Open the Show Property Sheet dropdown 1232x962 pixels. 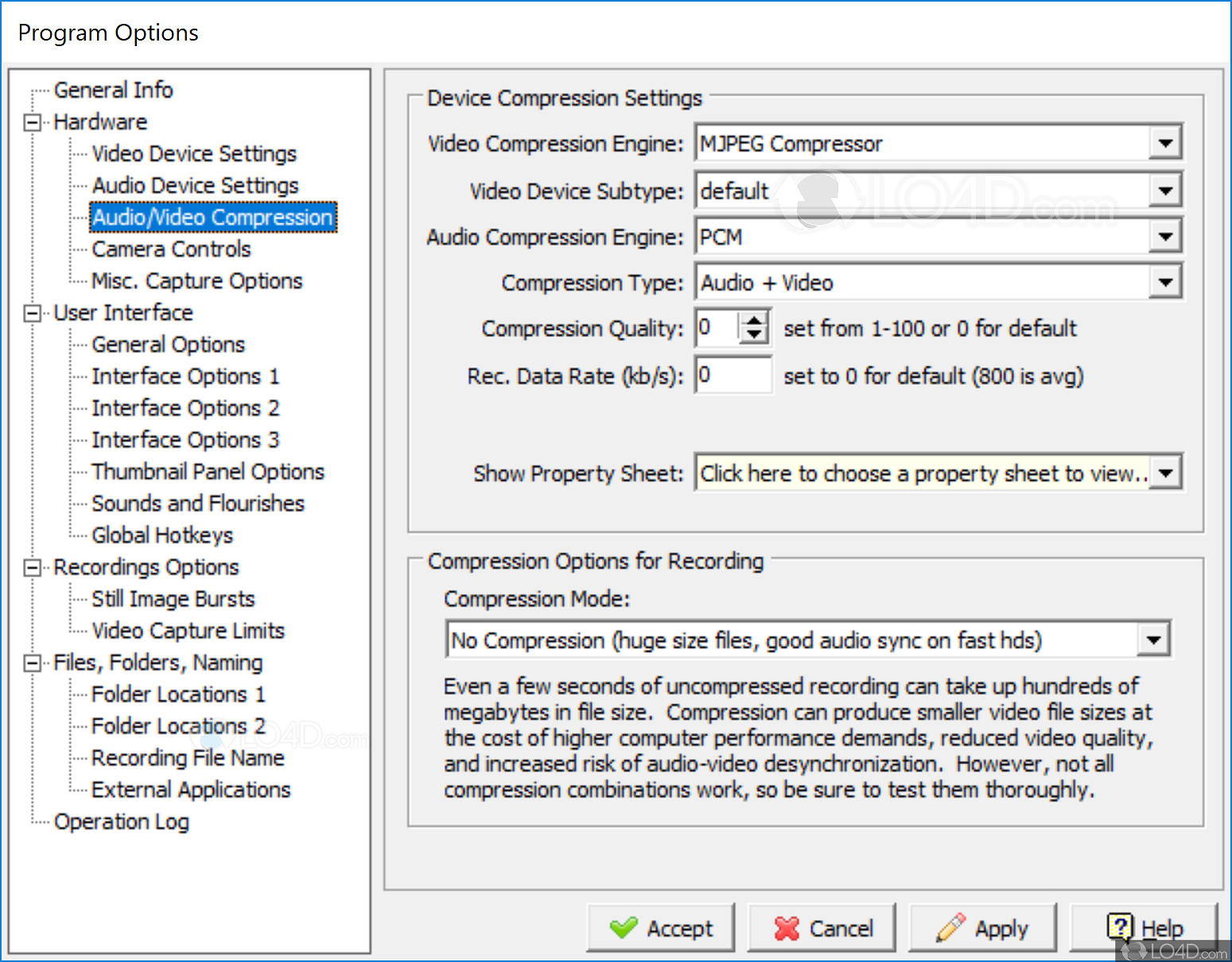(x=1165, y=474)
